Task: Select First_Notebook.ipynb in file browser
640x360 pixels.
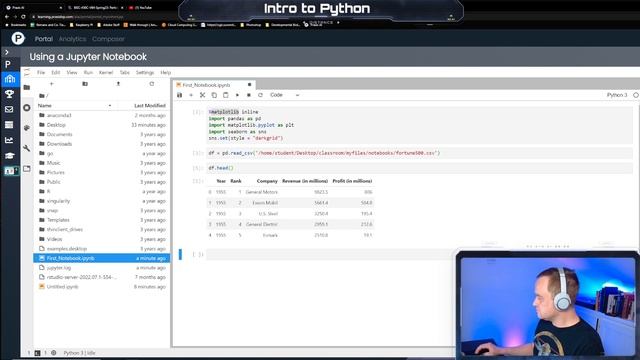Action: coord(101,258)
